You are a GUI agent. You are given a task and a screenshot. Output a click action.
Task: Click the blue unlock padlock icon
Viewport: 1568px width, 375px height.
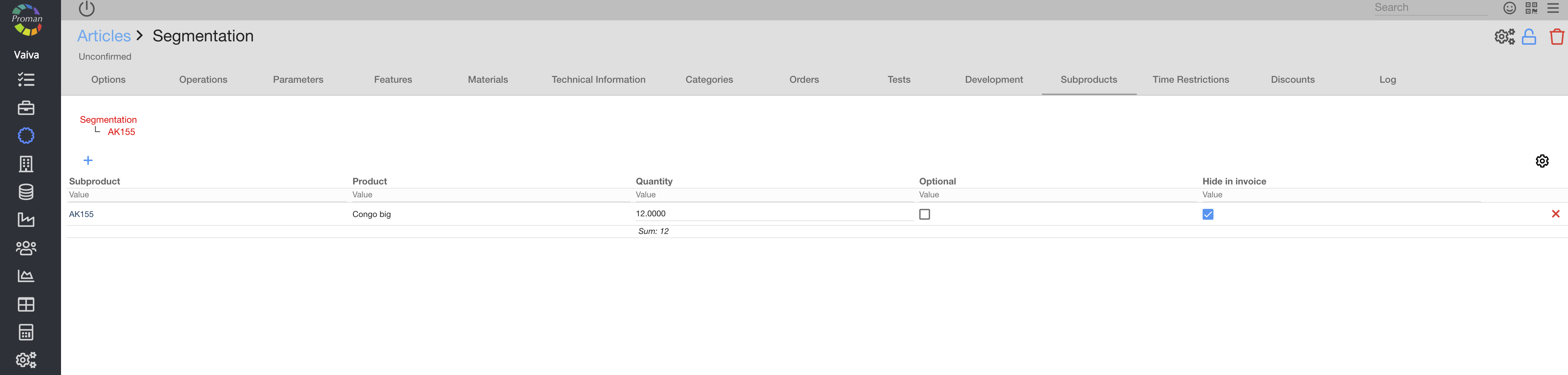[x=1528, y=37]
